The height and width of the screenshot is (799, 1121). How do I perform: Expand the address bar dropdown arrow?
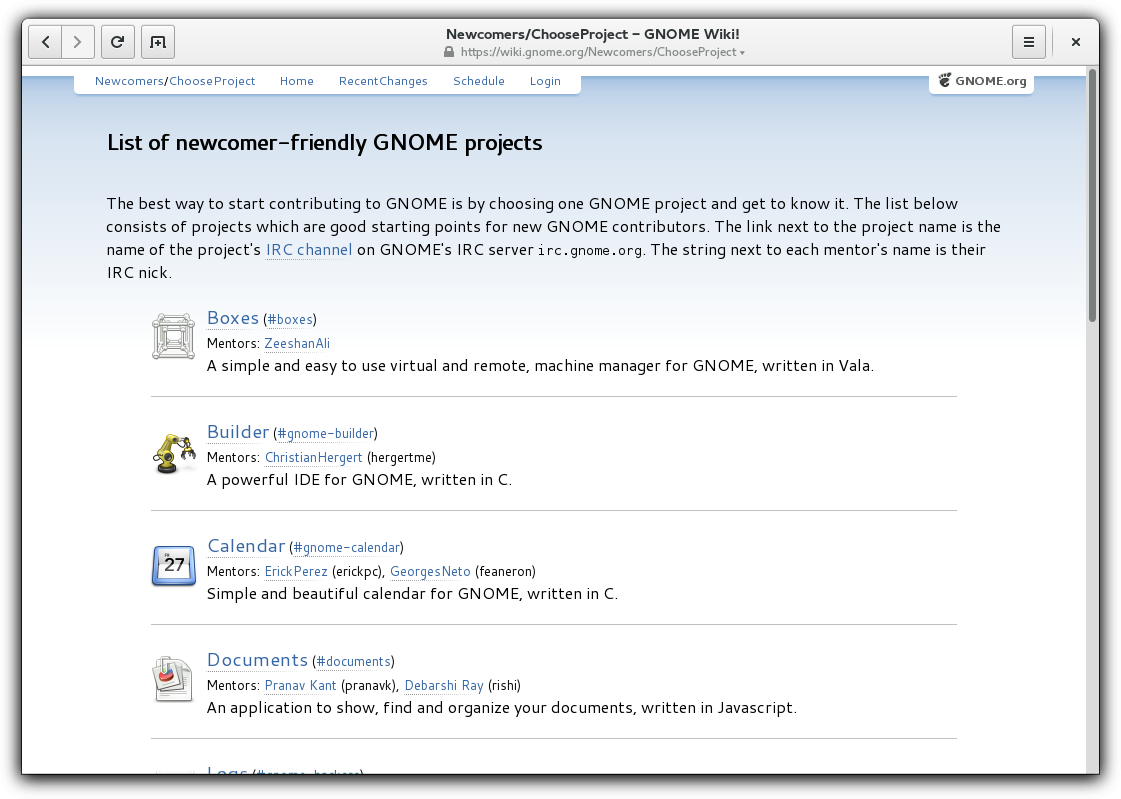(x=742, y=53)
